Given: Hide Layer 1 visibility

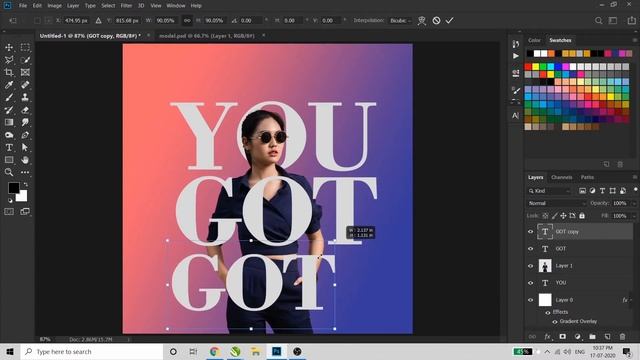Looking at the screenshot, I should point(531,266).
